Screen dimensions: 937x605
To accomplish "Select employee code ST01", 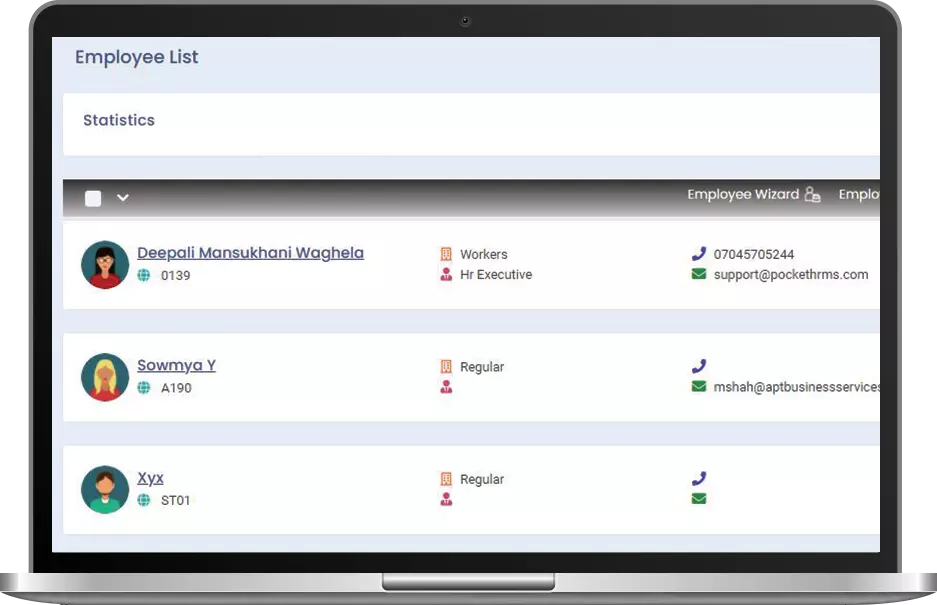I will 175,500.
